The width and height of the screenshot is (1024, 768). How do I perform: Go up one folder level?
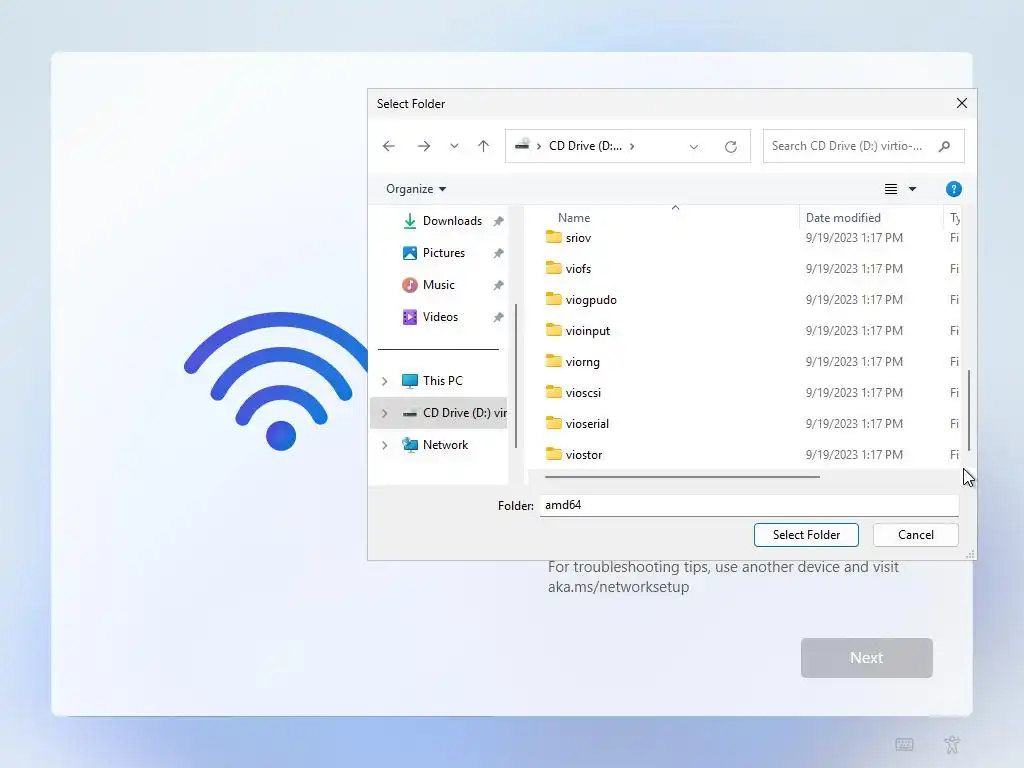pyautogui.click(x=483, y=146)
